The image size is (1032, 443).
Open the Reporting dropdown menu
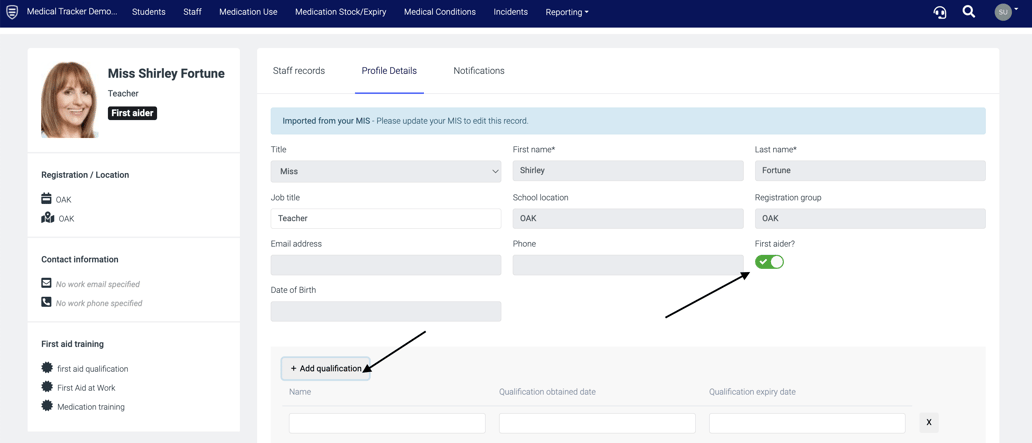click(x=567, y=12)
